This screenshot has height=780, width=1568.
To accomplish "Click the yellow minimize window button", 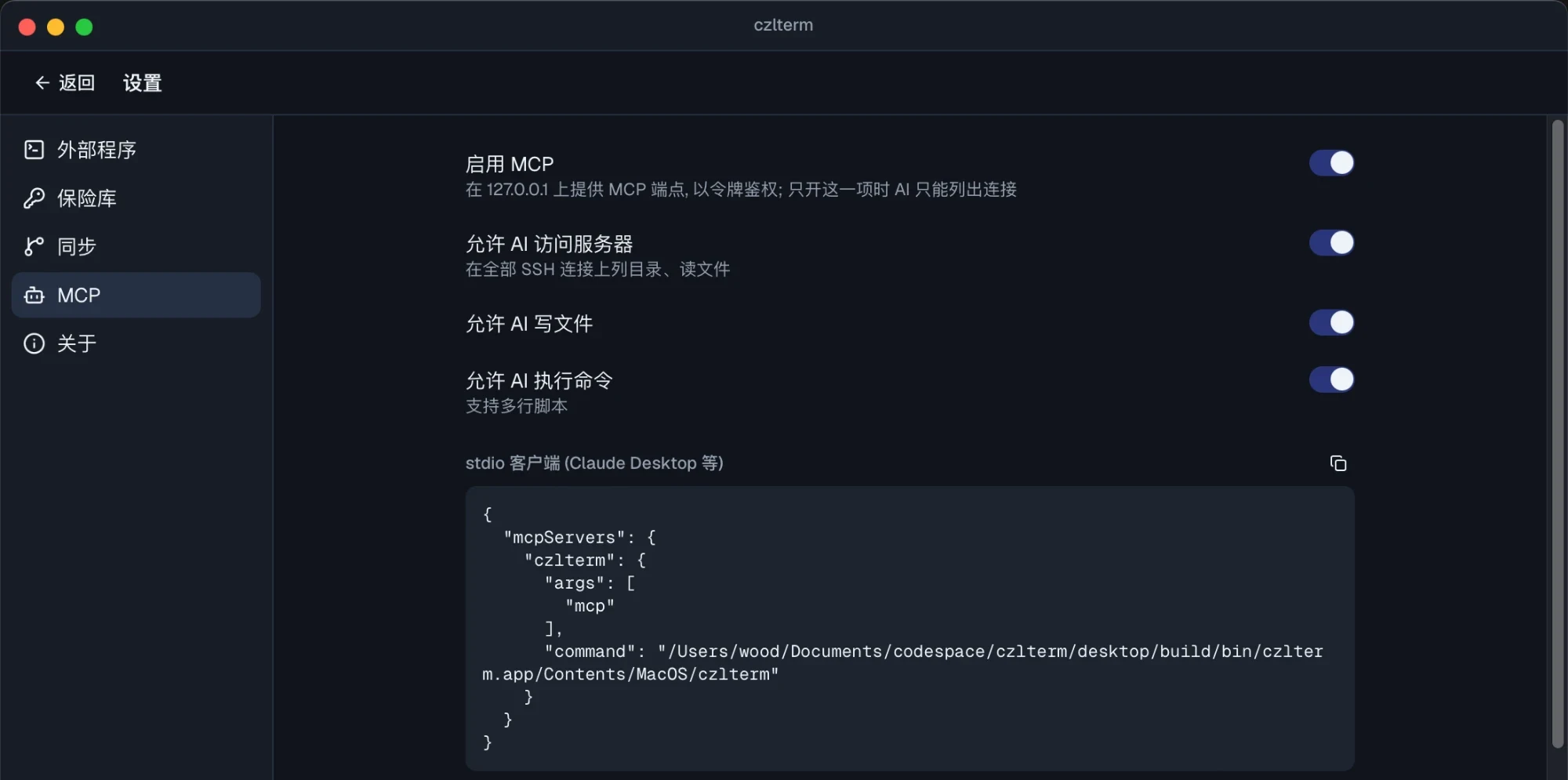I will 56,27.
